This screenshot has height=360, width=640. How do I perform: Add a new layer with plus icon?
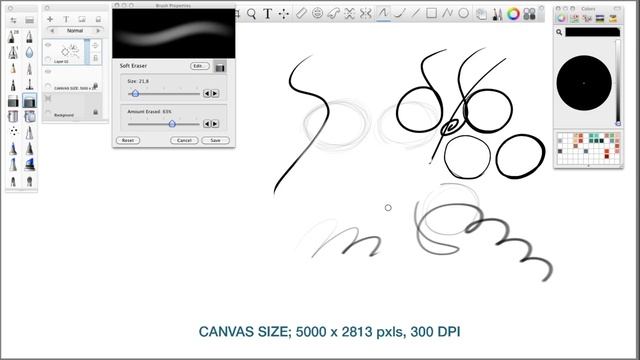[x=50, y=19]
